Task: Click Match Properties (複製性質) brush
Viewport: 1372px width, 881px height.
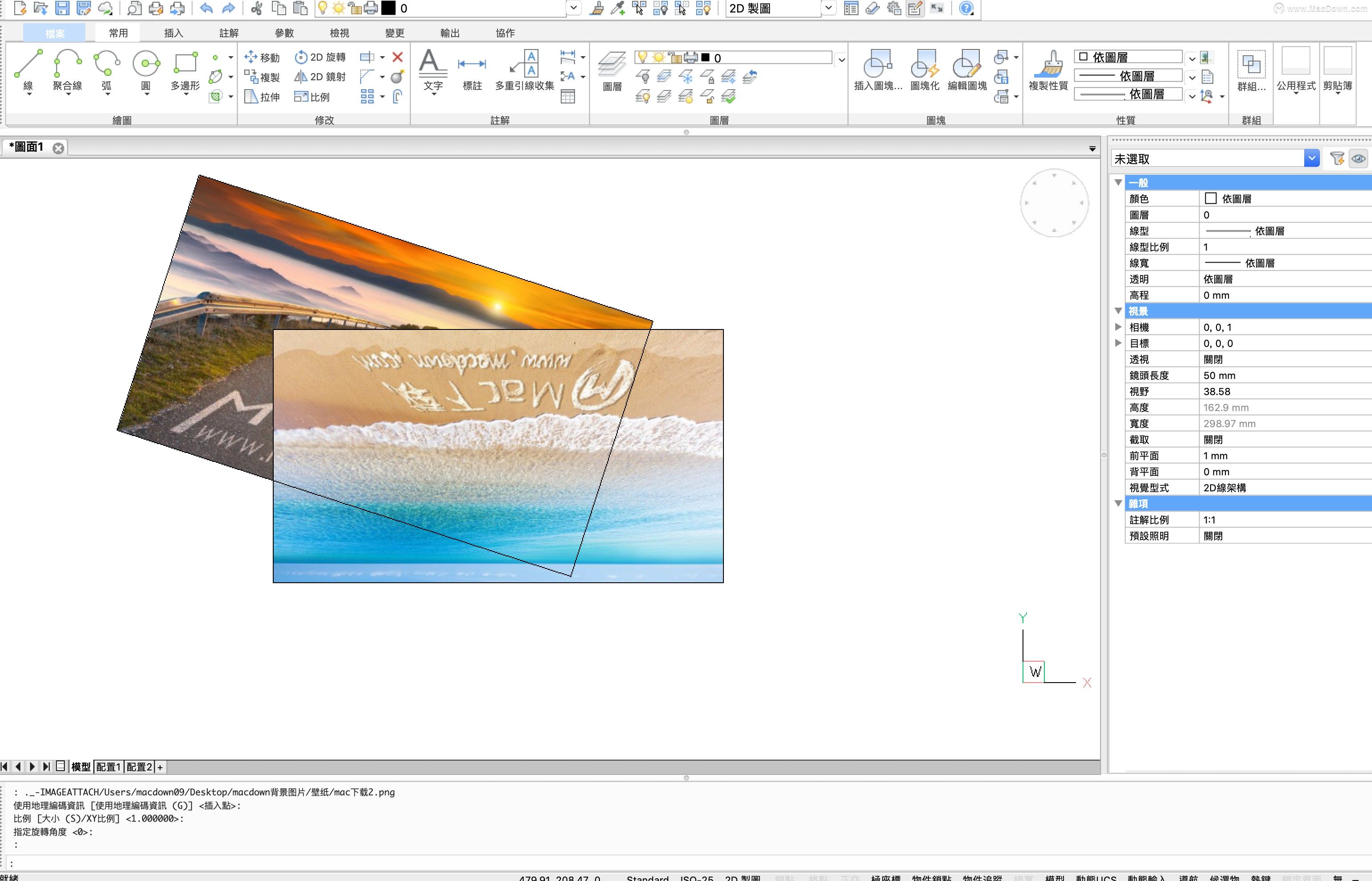Action: 1048,71
